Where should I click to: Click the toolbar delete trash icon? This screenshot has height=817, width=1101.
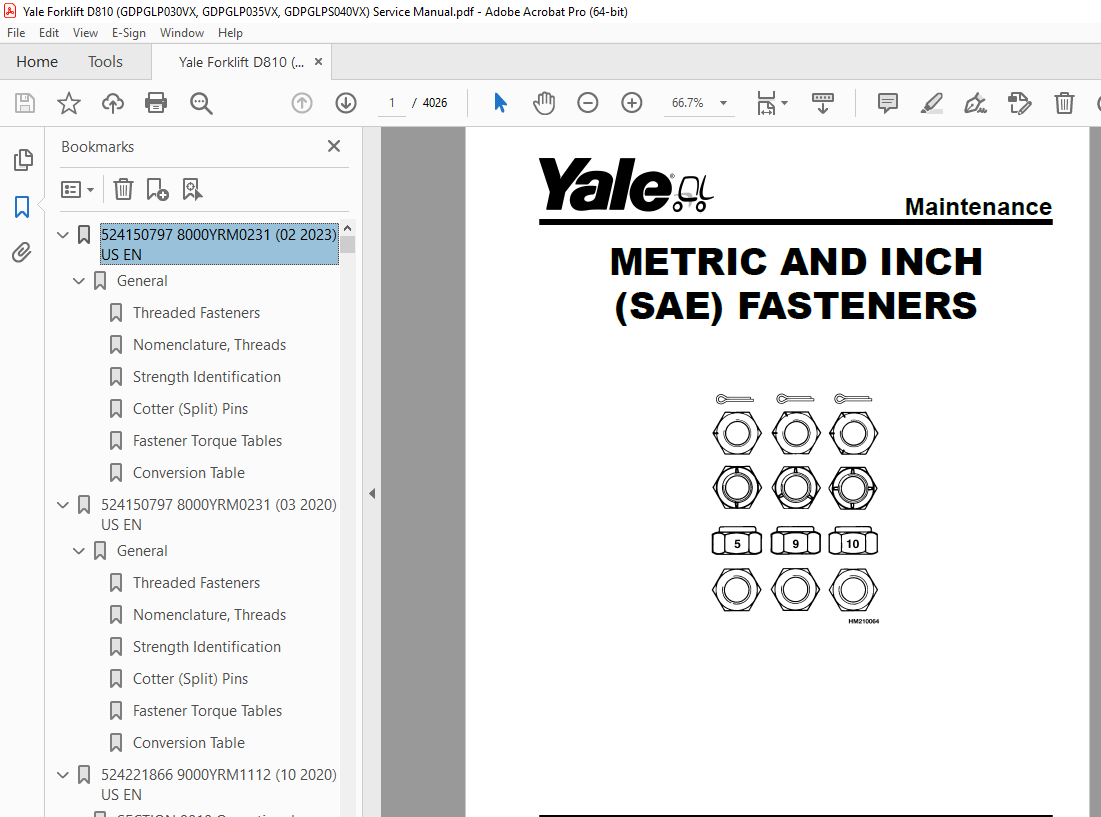pos(1064,103)
